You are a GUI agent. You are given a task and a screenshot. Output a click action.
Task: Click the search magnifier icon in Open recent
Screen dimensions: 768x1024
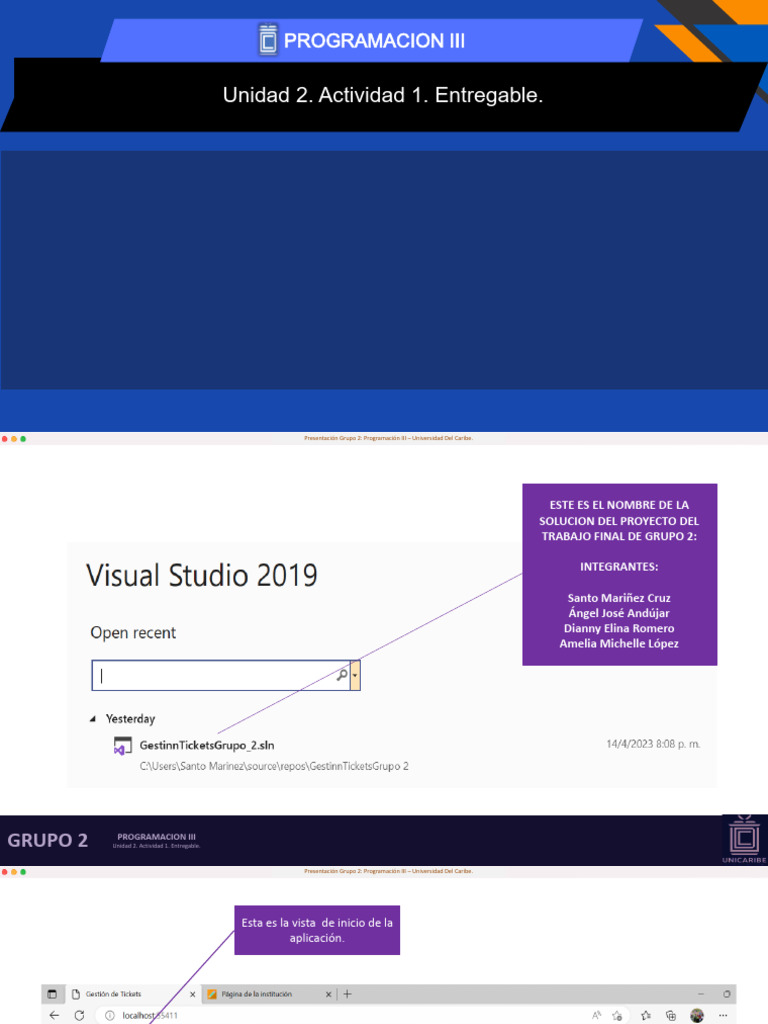[341, 676]
